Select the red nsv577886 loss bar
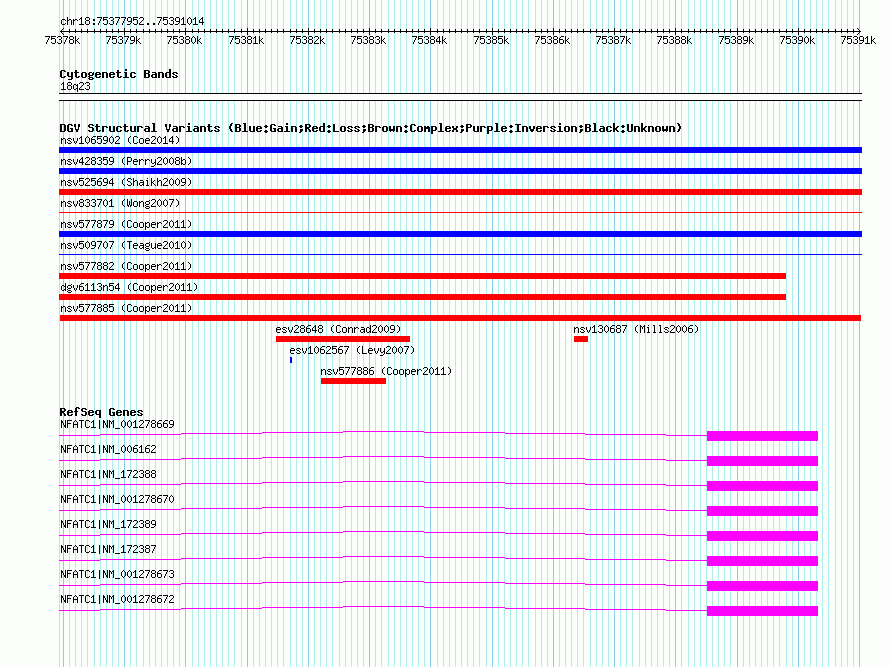The height and width of the screenshot is (667, 890). pyautogui.click(x=353, y=381)
